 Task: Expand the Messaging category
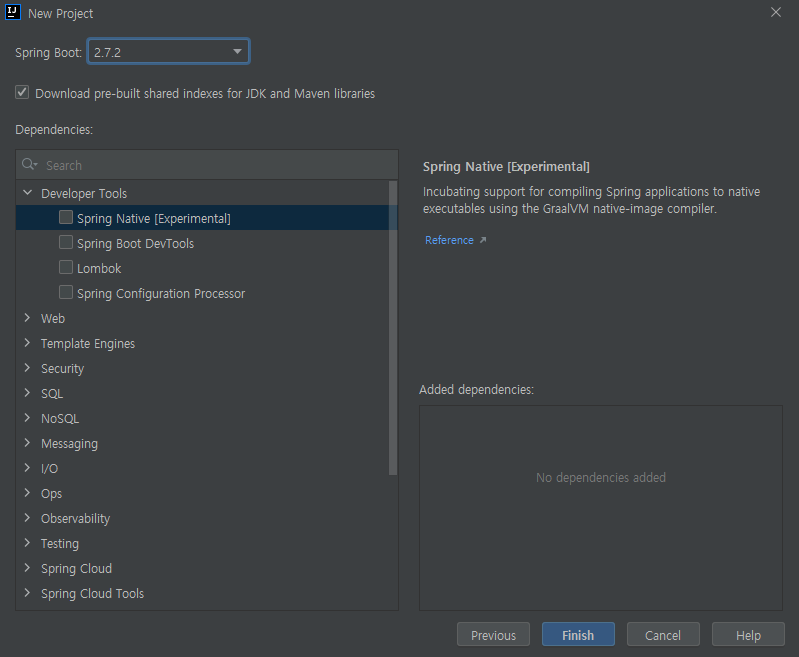[x=28, y=443]
